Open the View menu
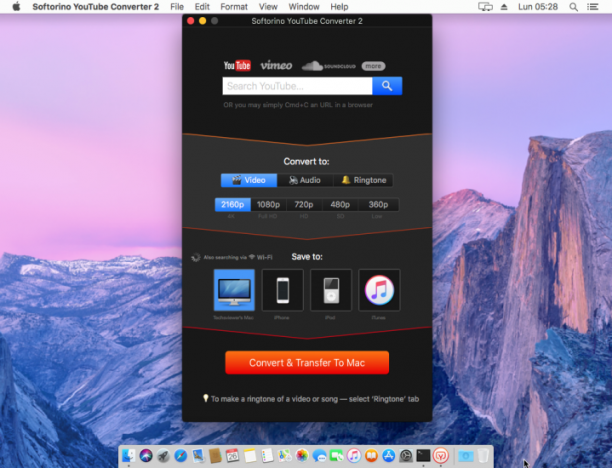This screenshot has height=468, width=612. point(269,7)
